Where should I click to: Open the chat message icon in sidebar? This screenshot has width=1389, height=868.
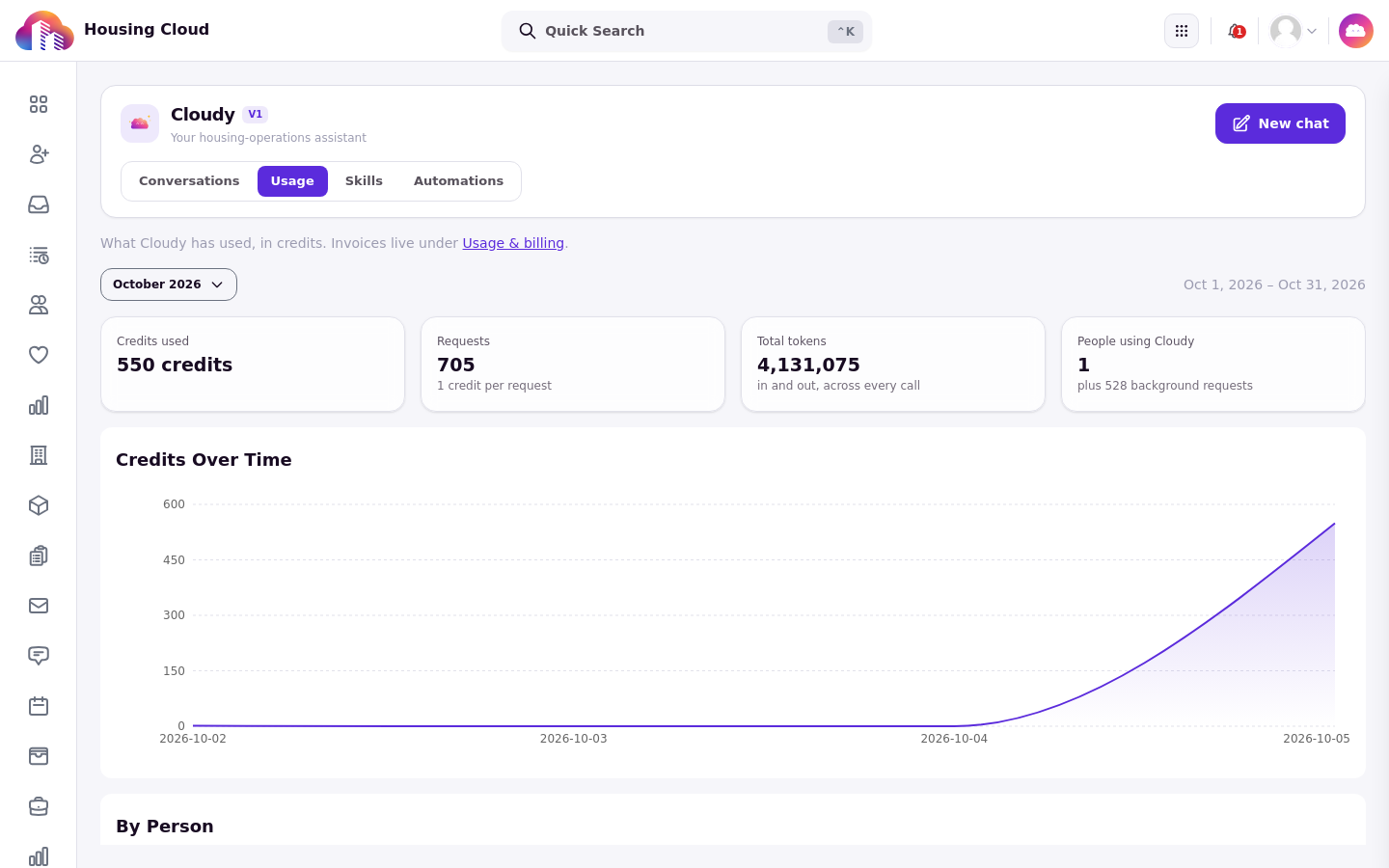[39, 656]
